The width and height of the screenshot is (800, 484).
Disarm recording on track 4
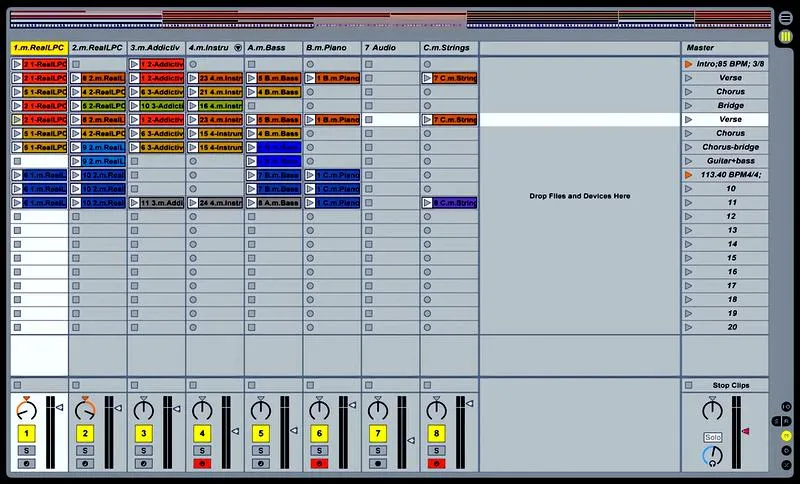pyautogui.click(x=202, y=464)
